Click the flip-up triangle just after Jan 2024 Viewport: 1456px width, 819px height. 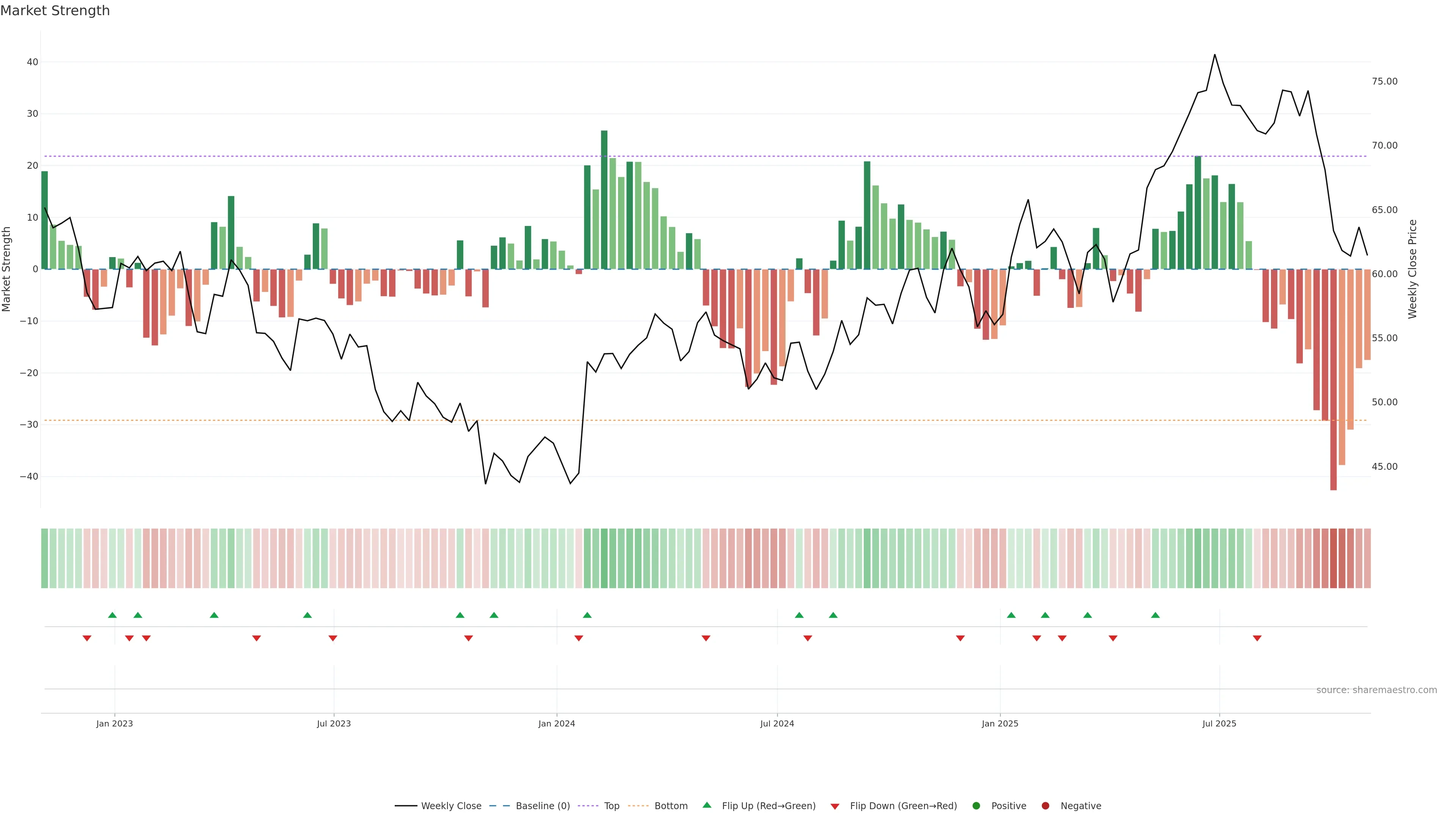[587, 615]
